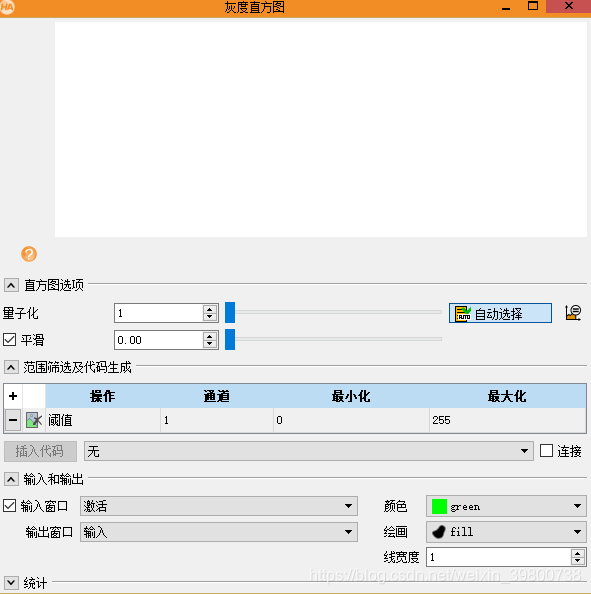Click the maximum cell showing 255
Viewport: 591px width, 594px height.
[x=508, y=420]
